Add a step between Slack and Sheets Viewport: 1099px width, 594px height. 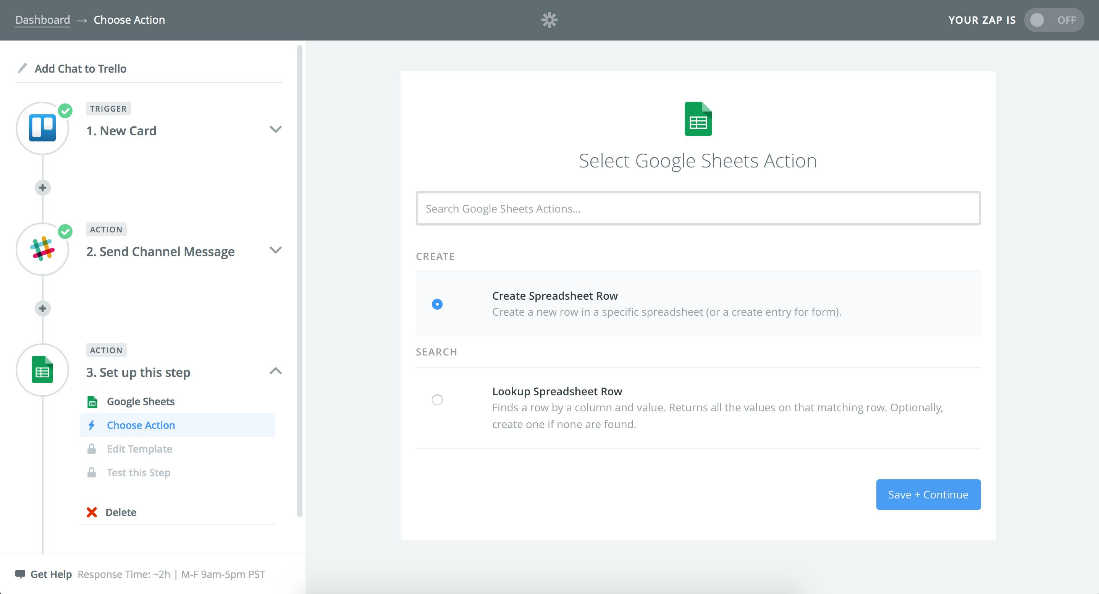point(42,309)
